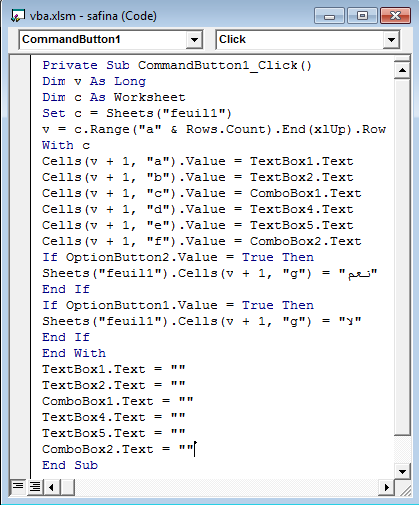Open the Click procedure dropdown arrow
Image resolution: width=419 pixels, height=505 pixels.
coord(391,40)
